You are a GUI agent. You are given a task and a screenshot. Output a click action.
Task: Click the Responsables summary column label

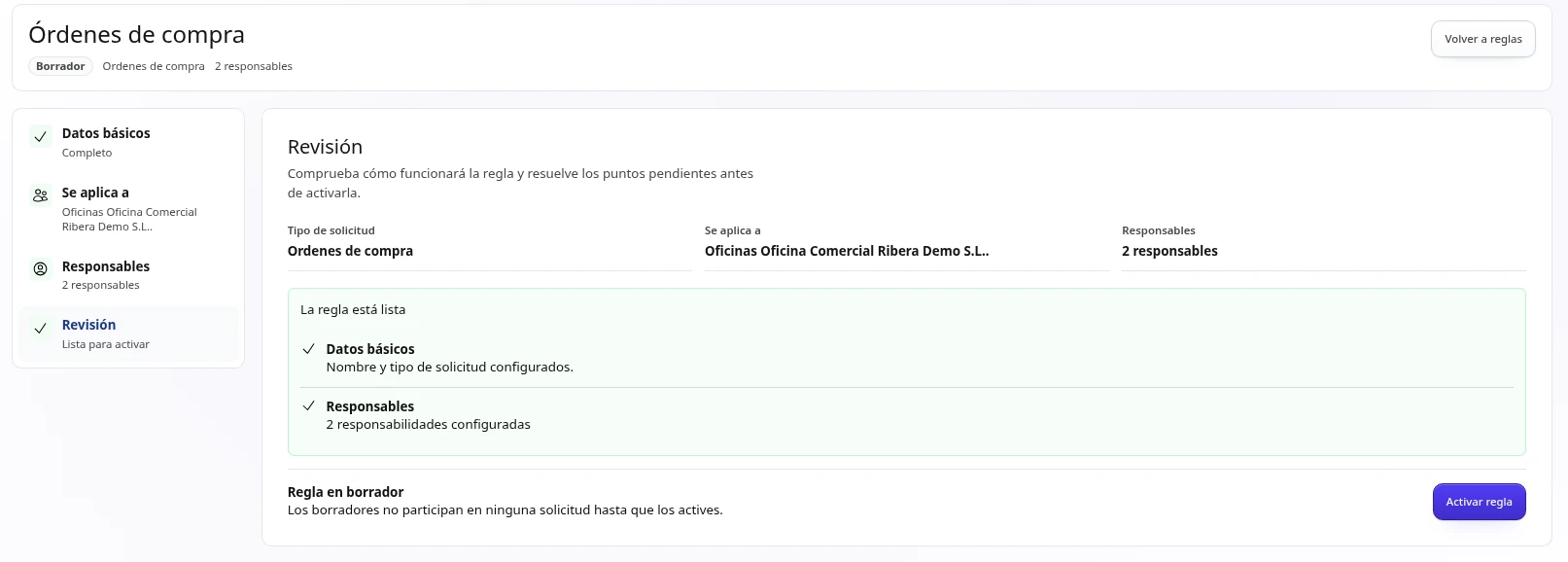(1159, 230)
